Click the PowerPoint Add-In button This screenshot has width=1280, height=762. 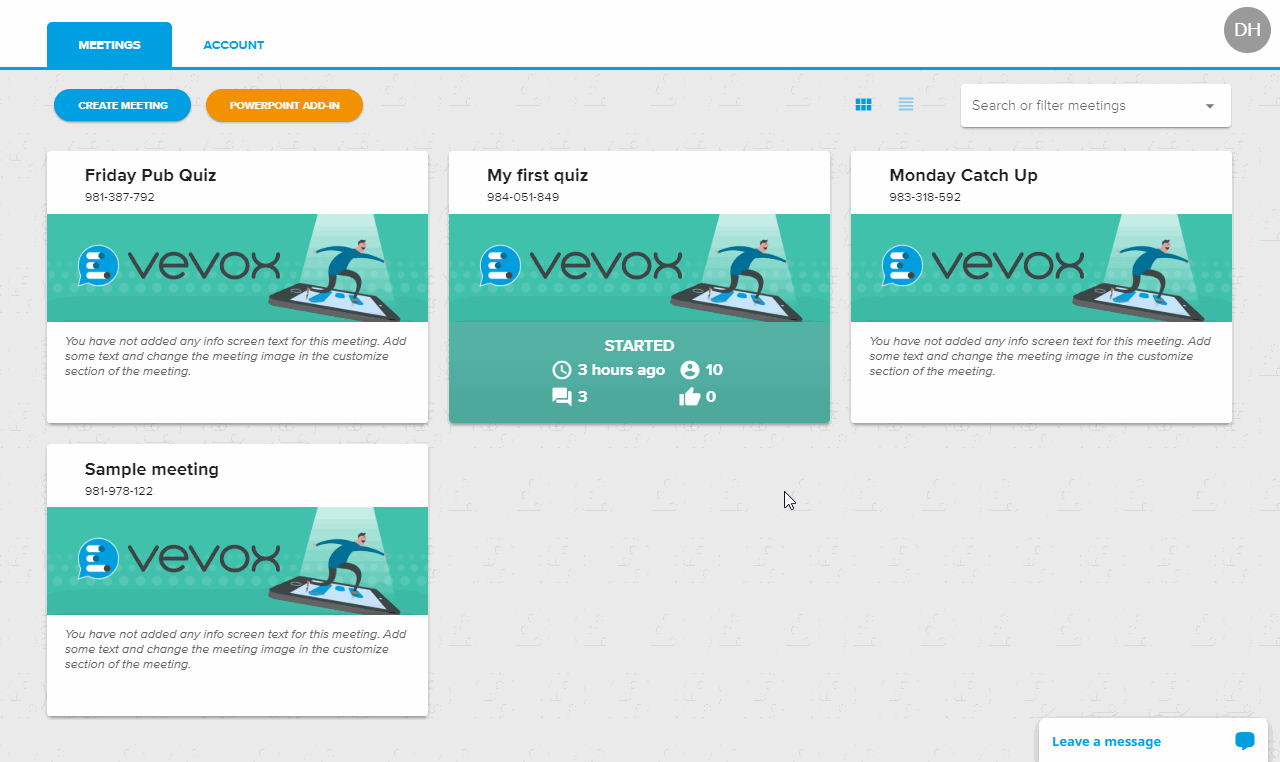pyautogui.click(x=284, y=105)
